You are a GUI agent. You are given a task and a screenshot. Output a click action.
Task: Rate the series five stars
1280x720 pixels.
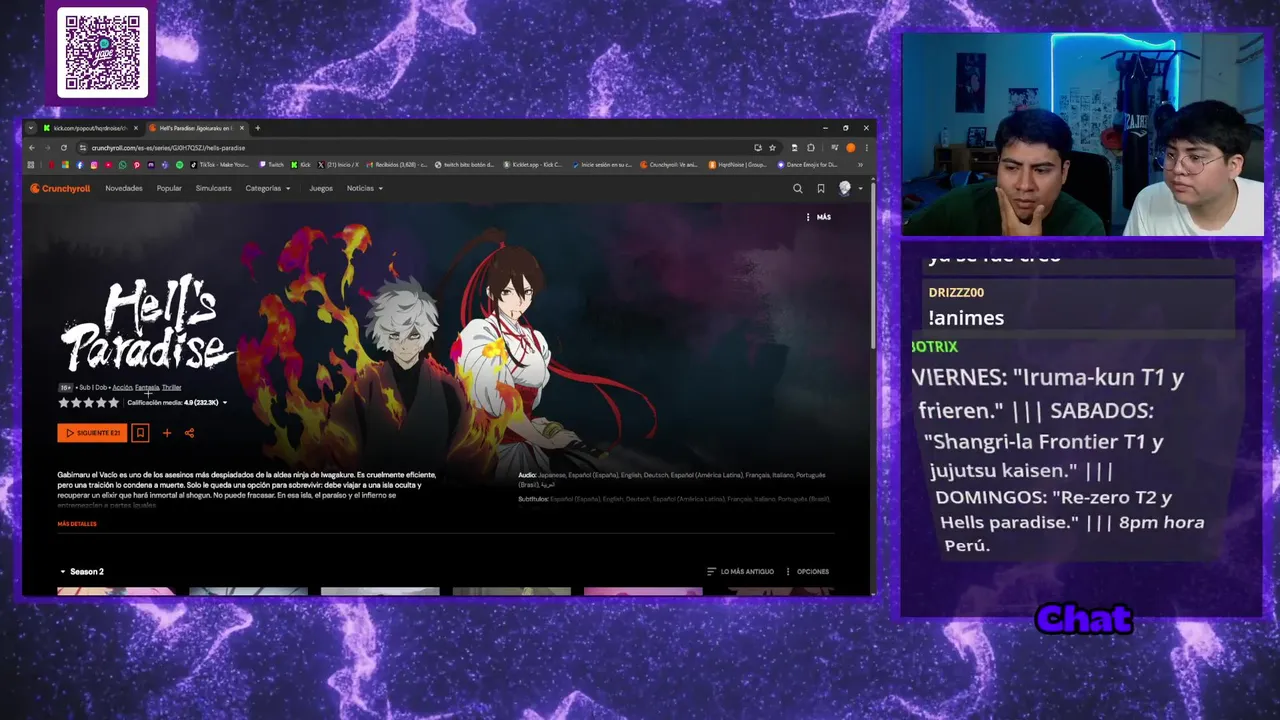[113, 403]
